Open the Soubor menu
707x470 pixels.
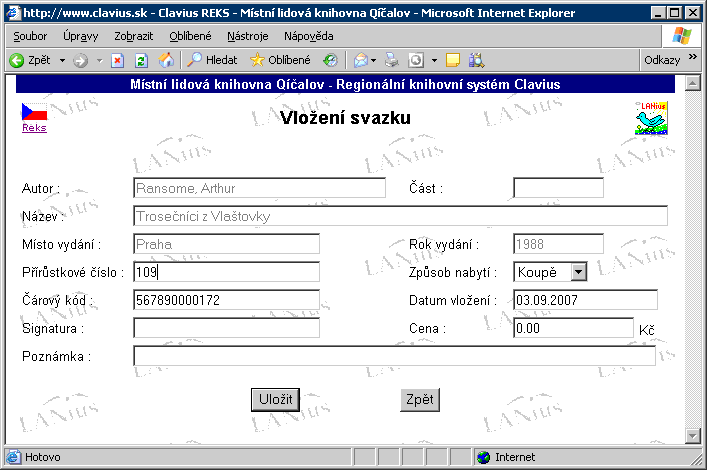coord(30,36)
